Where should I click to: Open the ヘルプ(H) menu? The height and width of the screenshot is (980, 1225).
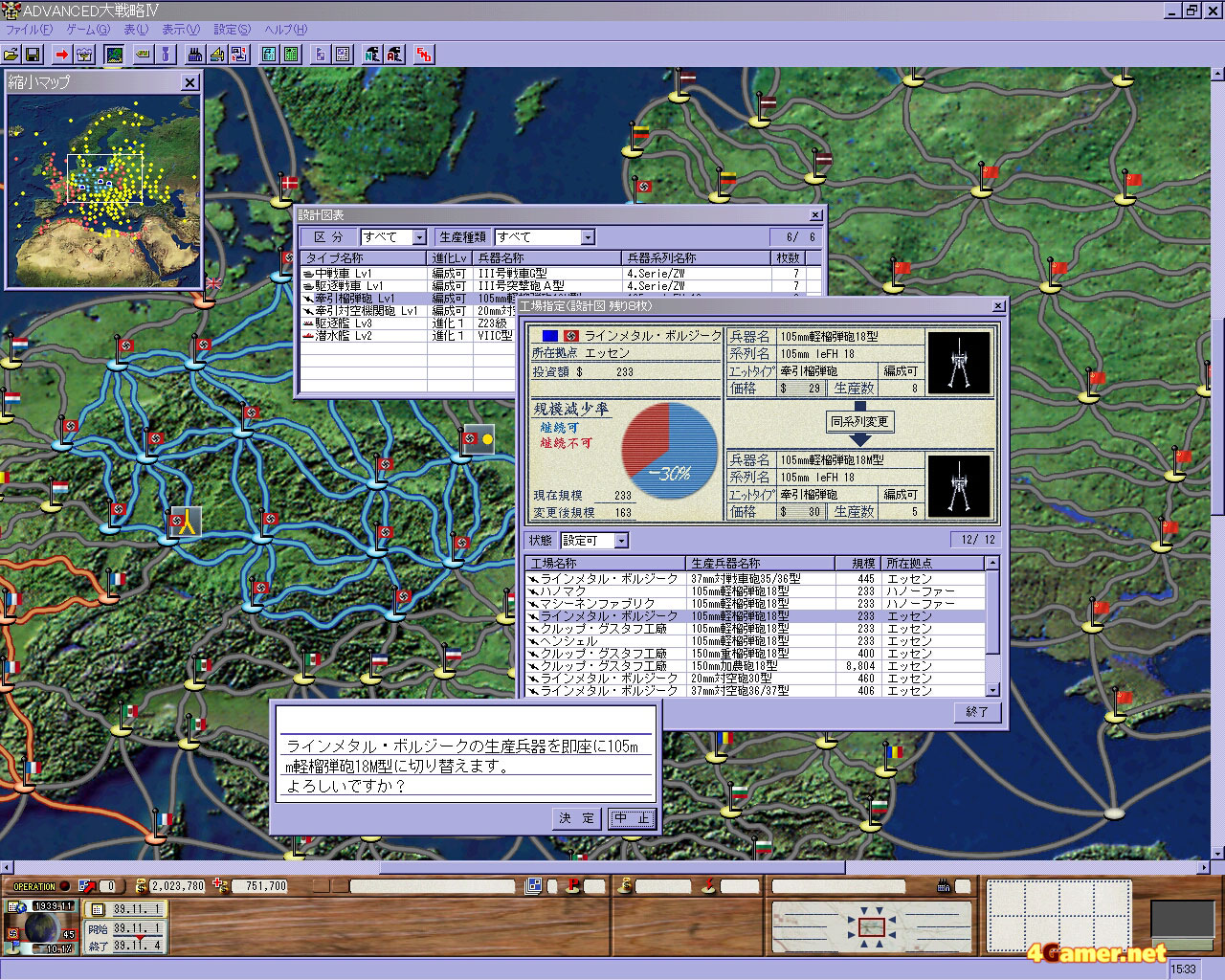pyautogui.click(x=285, y=31)
